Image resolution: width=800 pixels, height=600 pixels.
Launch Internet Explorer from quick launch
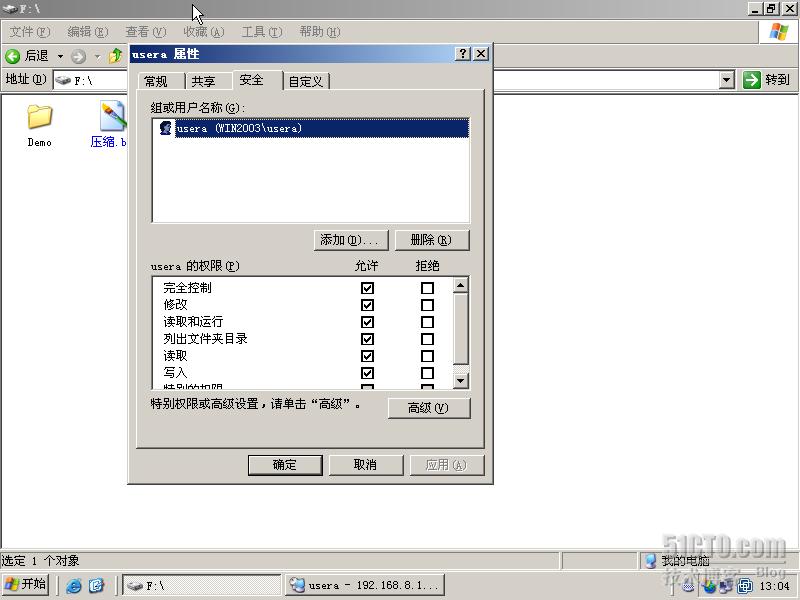click(73, 585)
